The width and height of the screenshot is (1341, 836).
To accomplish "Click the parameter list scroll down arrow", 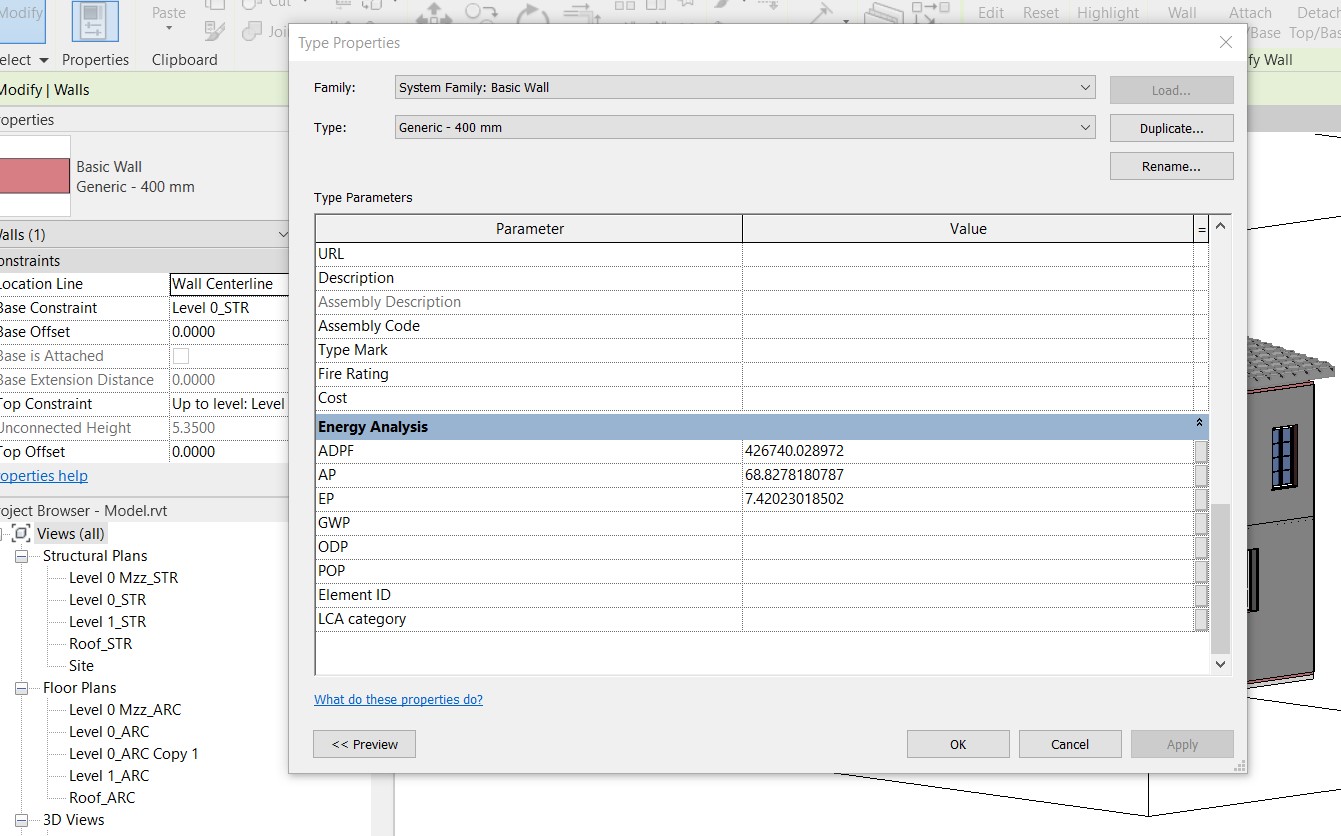I will pyautogui.click(x=1220, y=663).
